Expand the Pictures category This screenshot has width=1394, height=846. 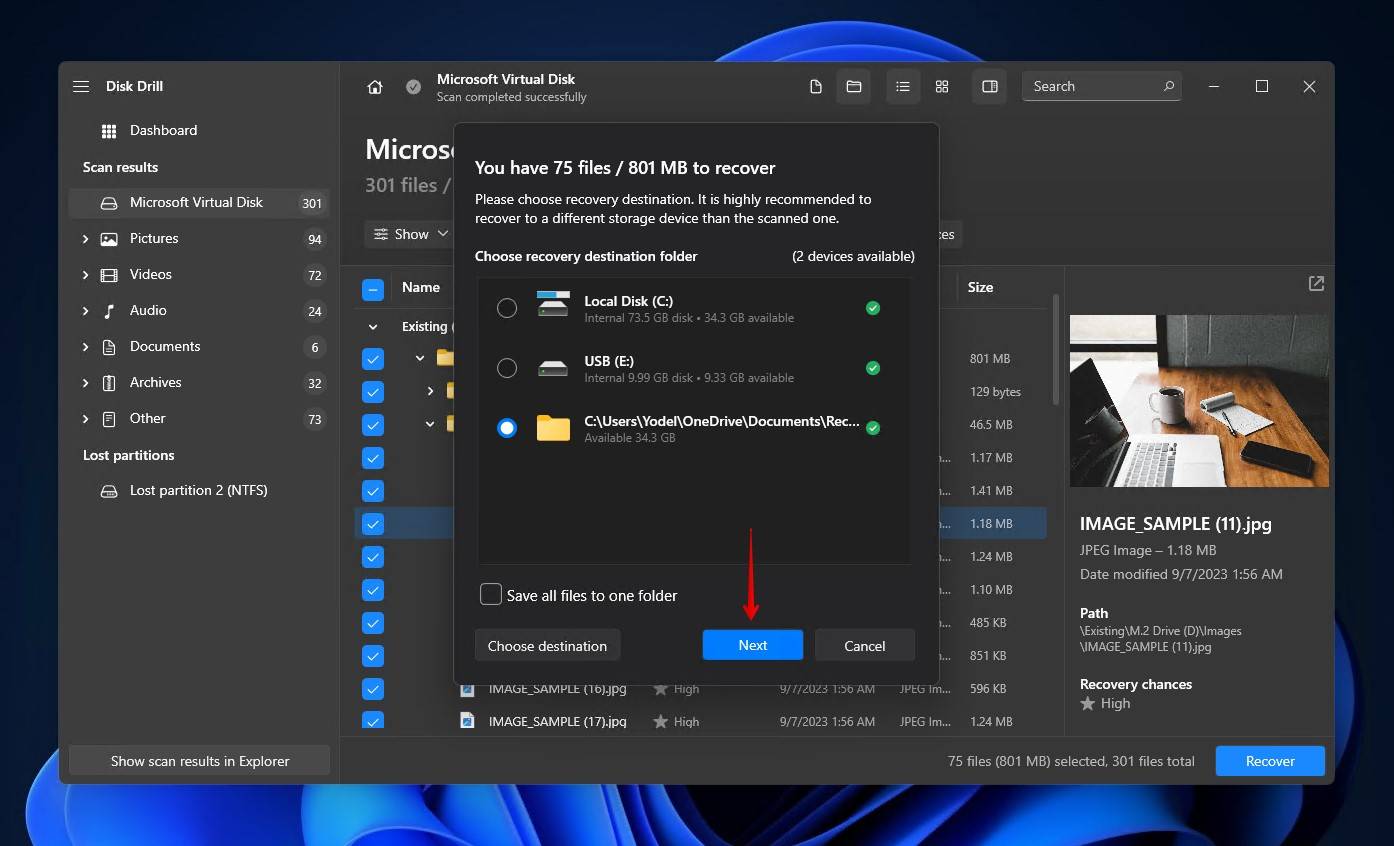tap(85, 239)
